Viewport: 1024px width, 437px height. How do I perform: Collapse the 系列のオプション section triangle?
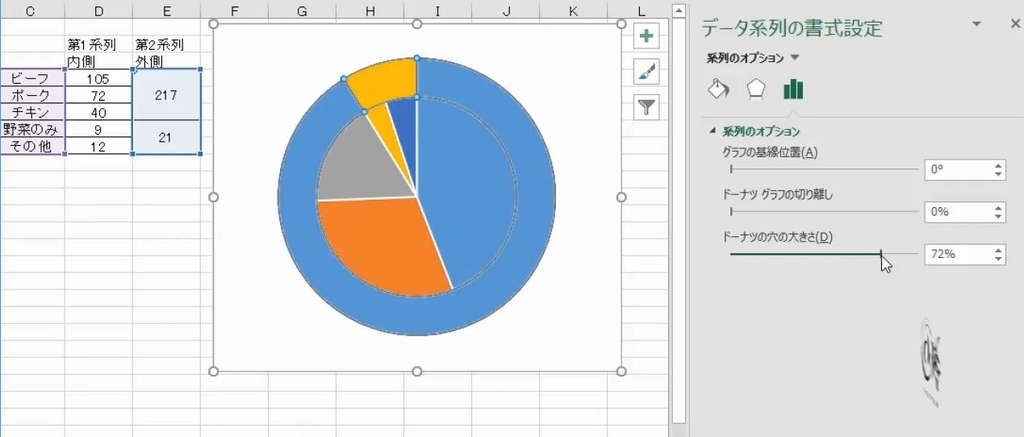[x=712, y=131]
